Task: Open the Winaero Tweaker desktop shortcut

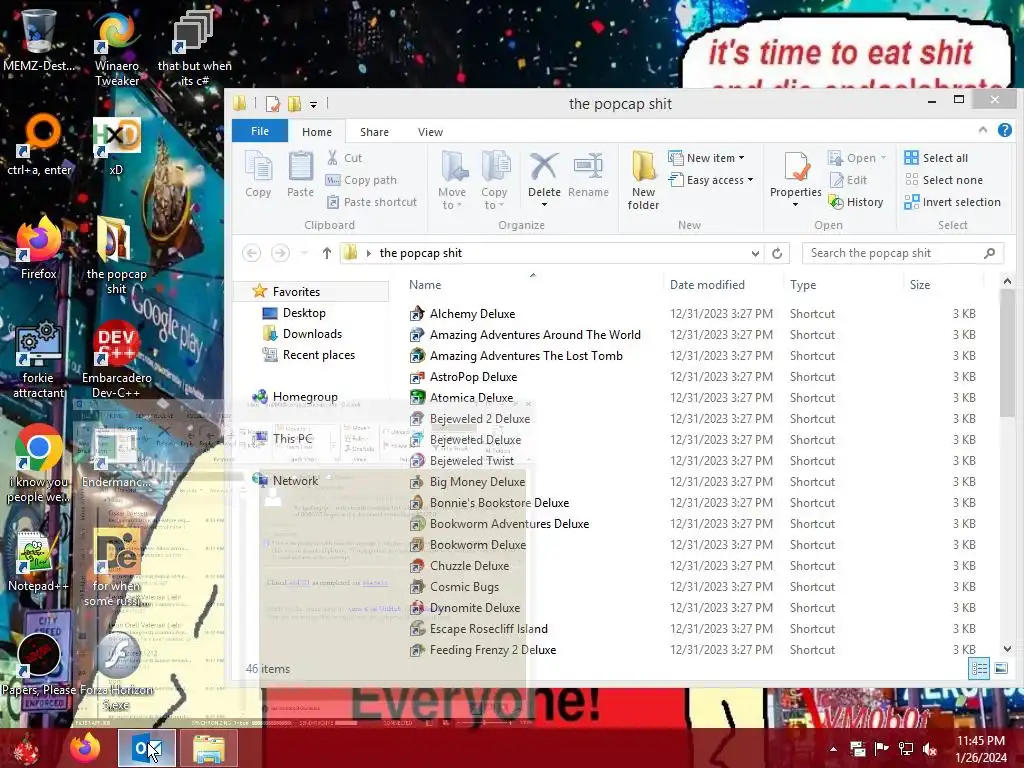Action: tap(117, 50)
